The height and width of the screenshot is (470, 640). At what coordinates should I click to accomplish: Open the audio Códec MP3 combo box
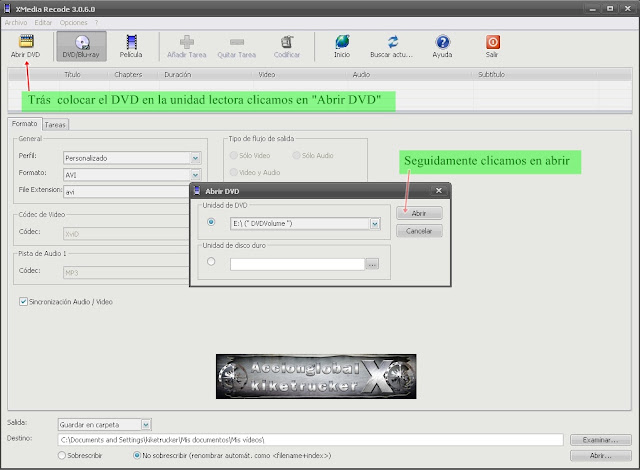click(127, 273)
